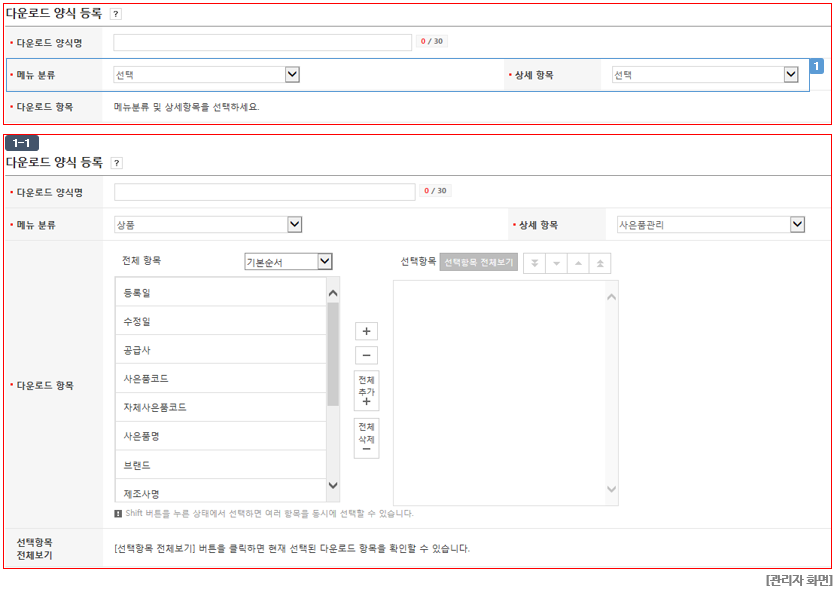The width and height of the screenshot is (835, 592).
Task: Select 공급사 in the 전체 항목 list
Action: [220, 350]
